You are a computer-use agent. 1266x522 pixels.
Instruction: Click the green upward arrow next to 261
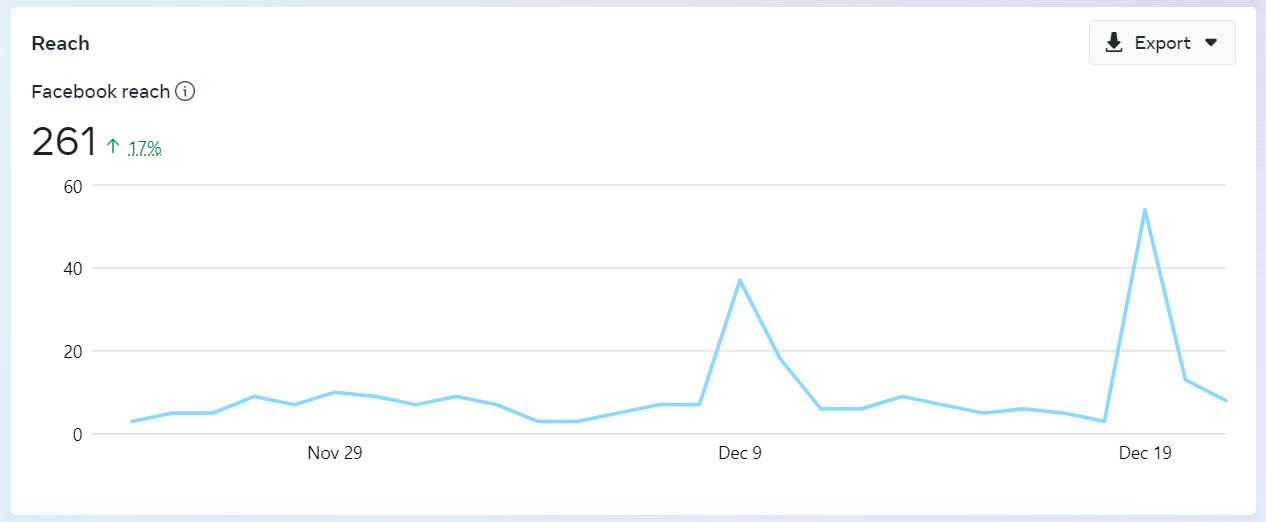coord(113,147)
